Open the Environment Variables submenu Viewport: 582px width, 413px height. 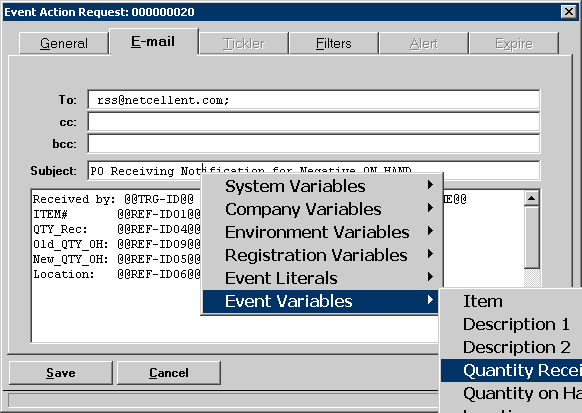(x=320, y=232)
